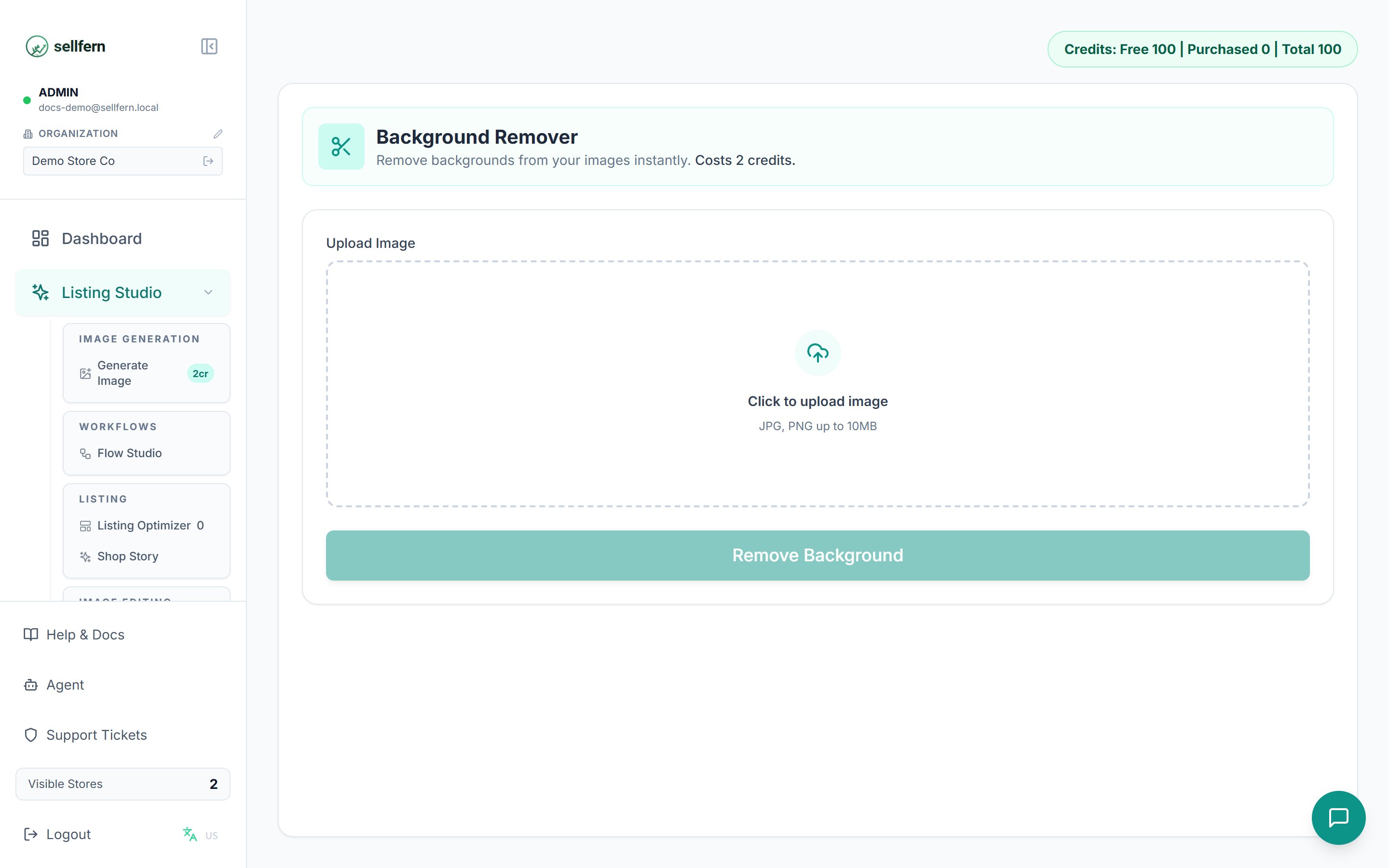Edit organization with the pencil icon
The image size is (1389, 868).
point(218,134)
